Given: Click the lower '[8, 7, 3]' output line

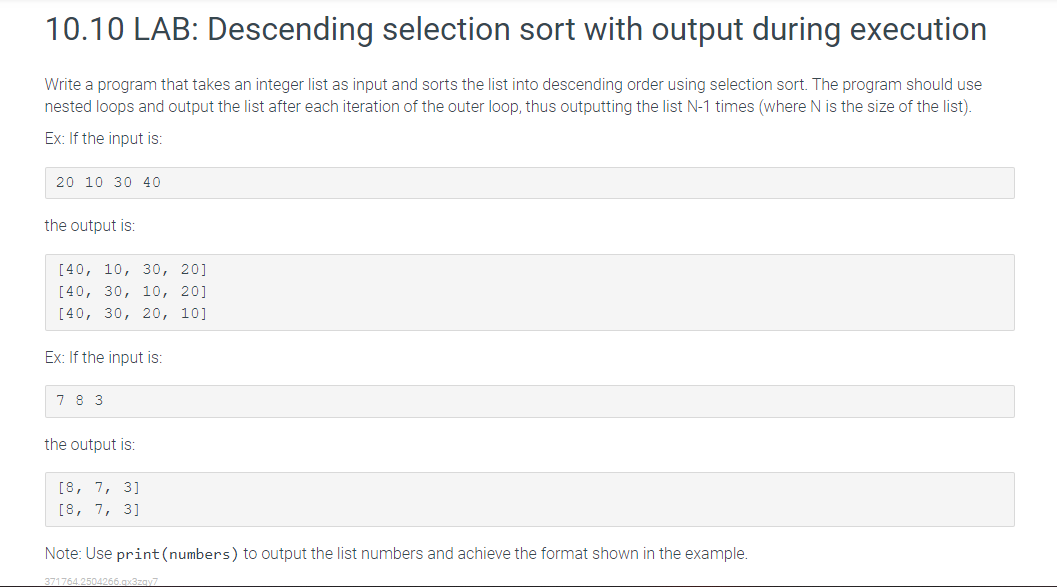Looking at the screenshot, I should point(98,509).
